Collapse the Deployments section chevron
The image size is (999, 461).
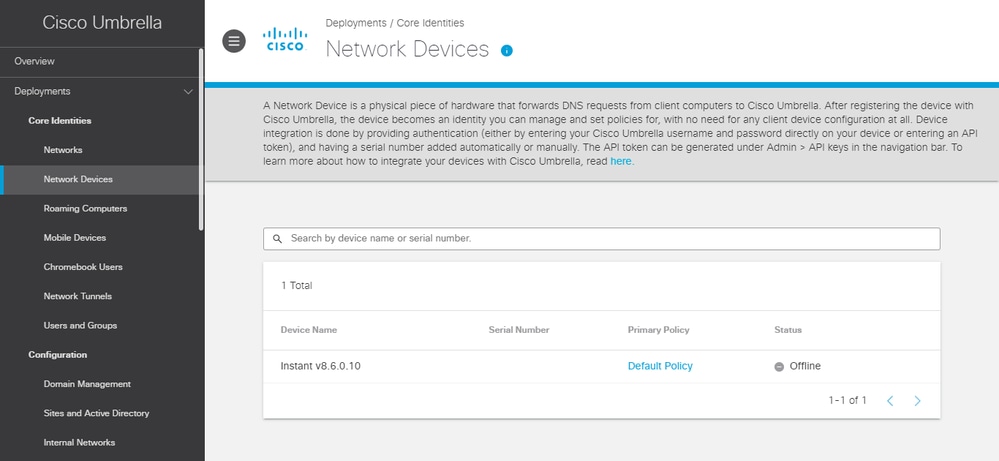click(x=188, y=92)
